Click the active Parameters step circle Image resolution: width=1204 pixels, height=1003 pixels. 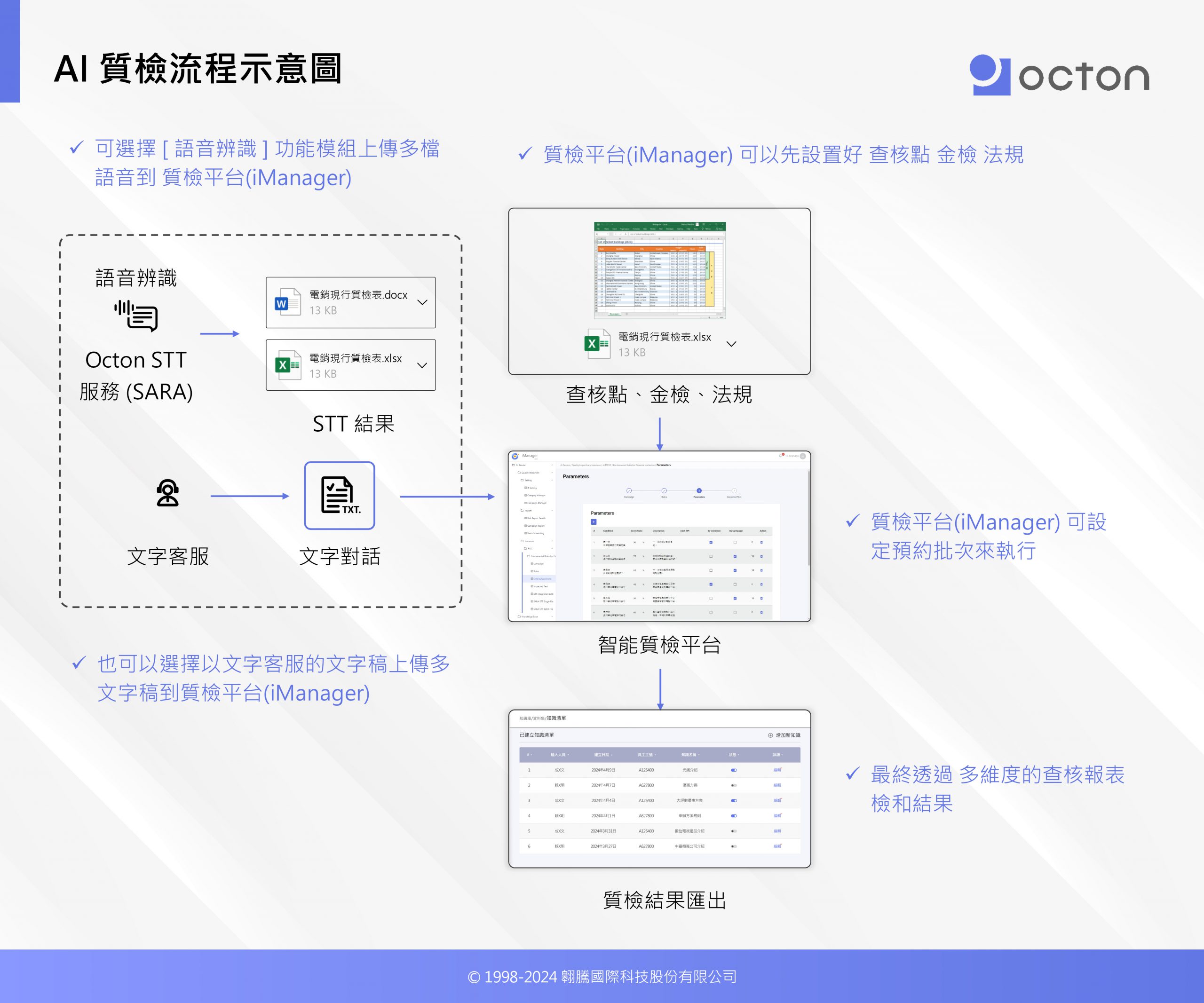pyautogui.click(x=699, y=490)
